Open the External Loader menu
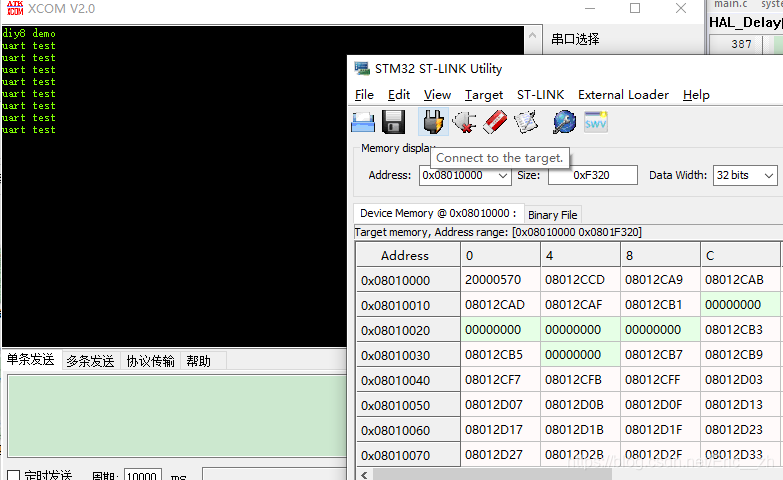Image resolution: width=783 pixels, height=480 pixels. [x=623, y=95]
